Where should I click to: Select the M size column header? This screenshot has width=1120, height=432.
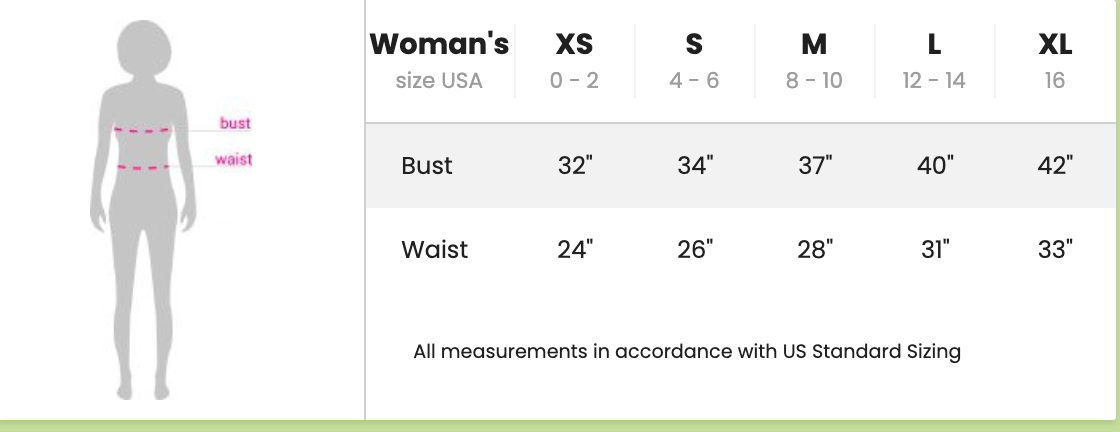coord(814,45)
